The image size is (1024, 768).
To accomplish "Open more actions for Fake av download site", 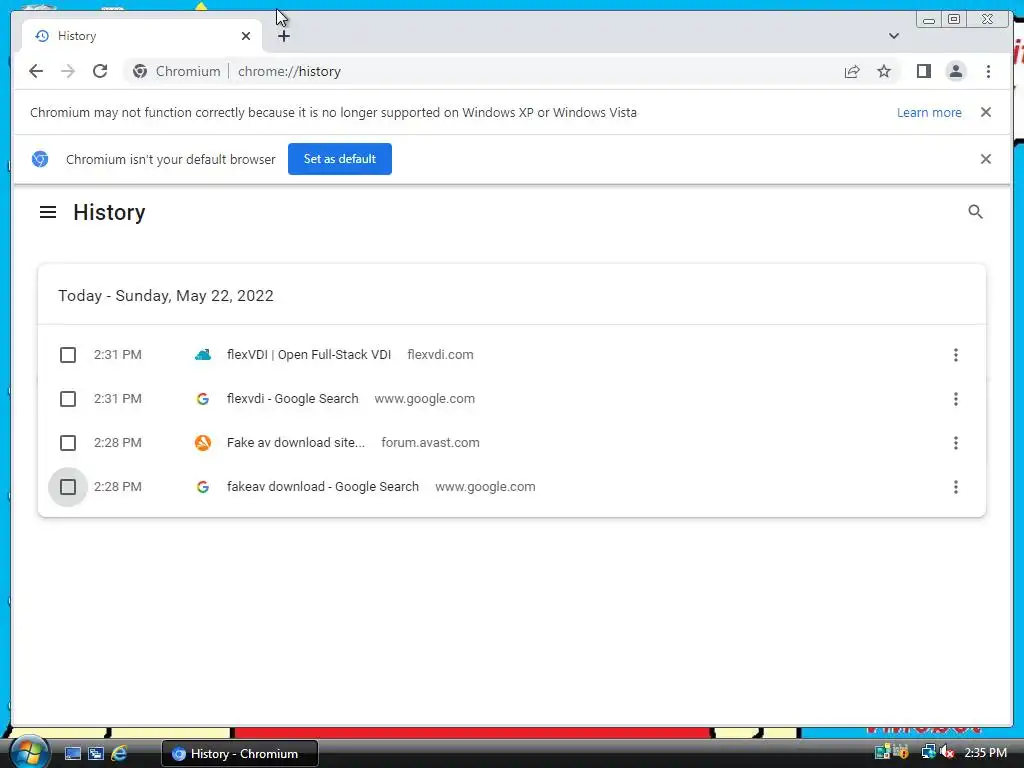I will (955, 443).
